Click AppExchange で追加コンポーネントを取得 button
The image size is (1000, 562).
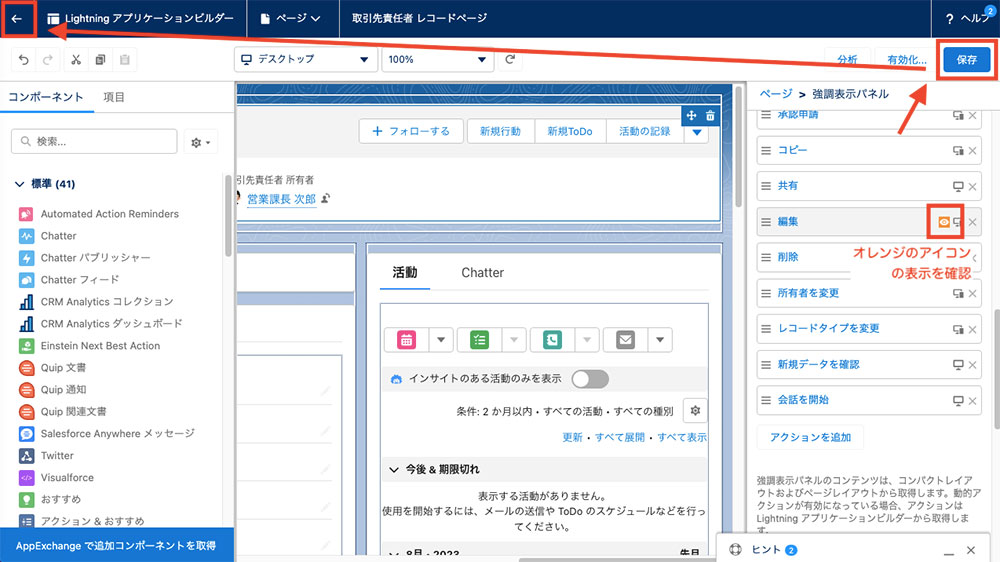(x=117, y=545)
